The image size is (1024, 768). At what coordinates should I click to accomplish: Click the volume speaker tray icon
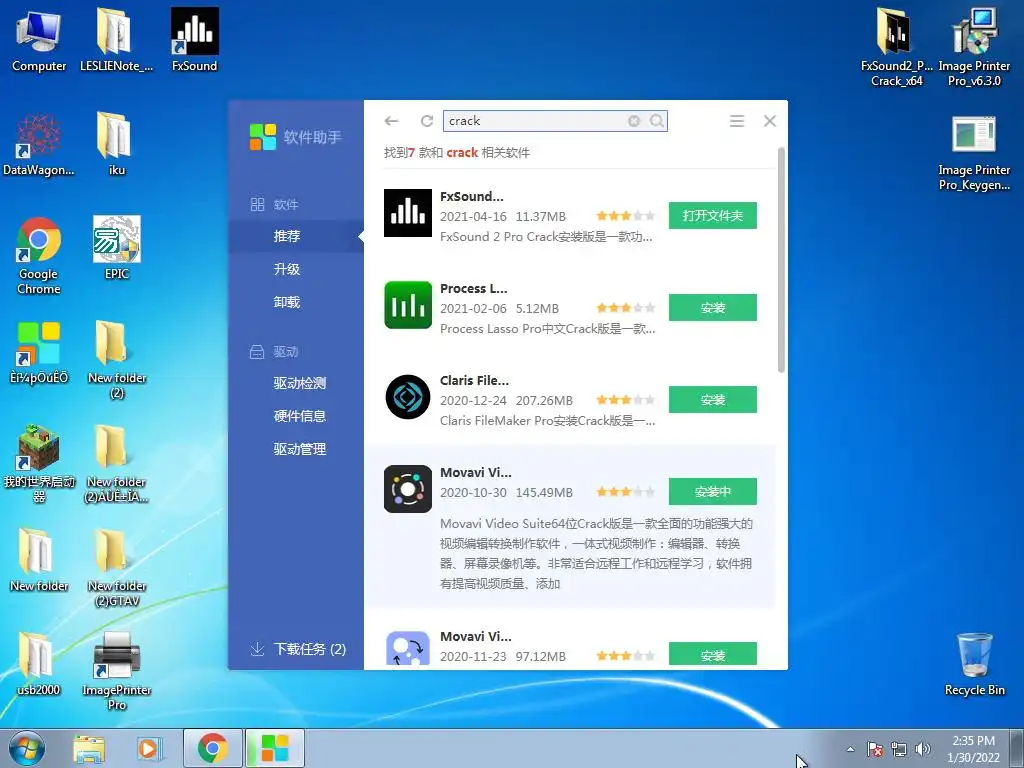click(923, 749)
